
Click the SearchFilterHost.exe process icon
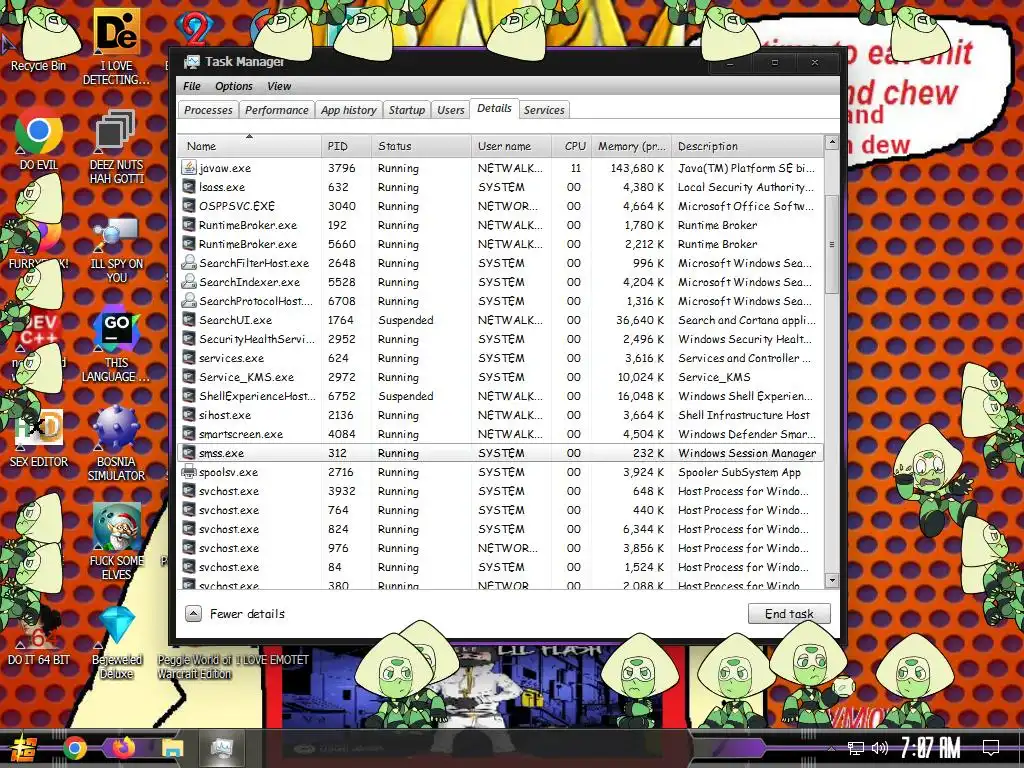(189, 263)
